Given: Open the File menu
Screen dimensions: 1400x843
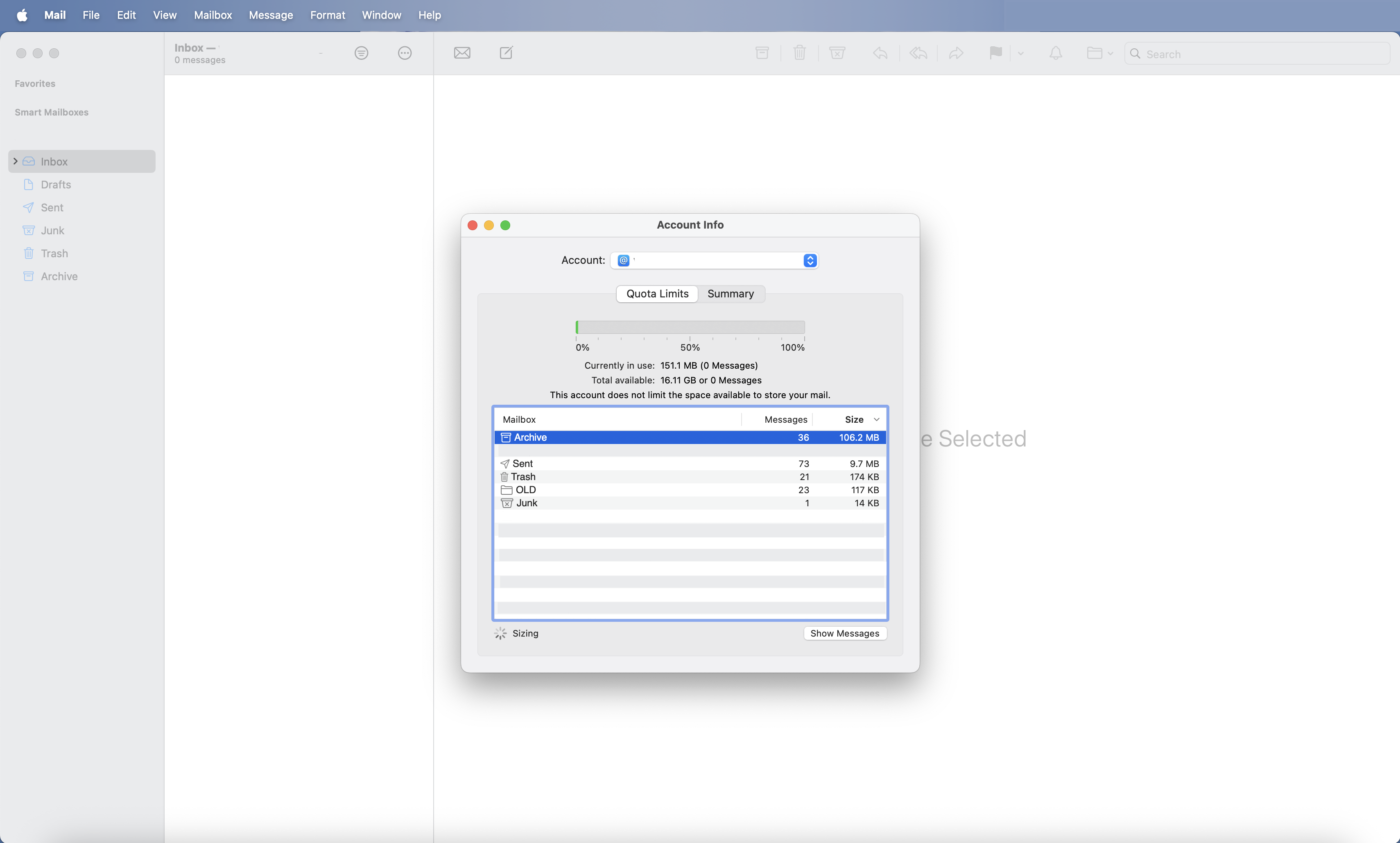Looking at the screenshot, I should (91, 15).
